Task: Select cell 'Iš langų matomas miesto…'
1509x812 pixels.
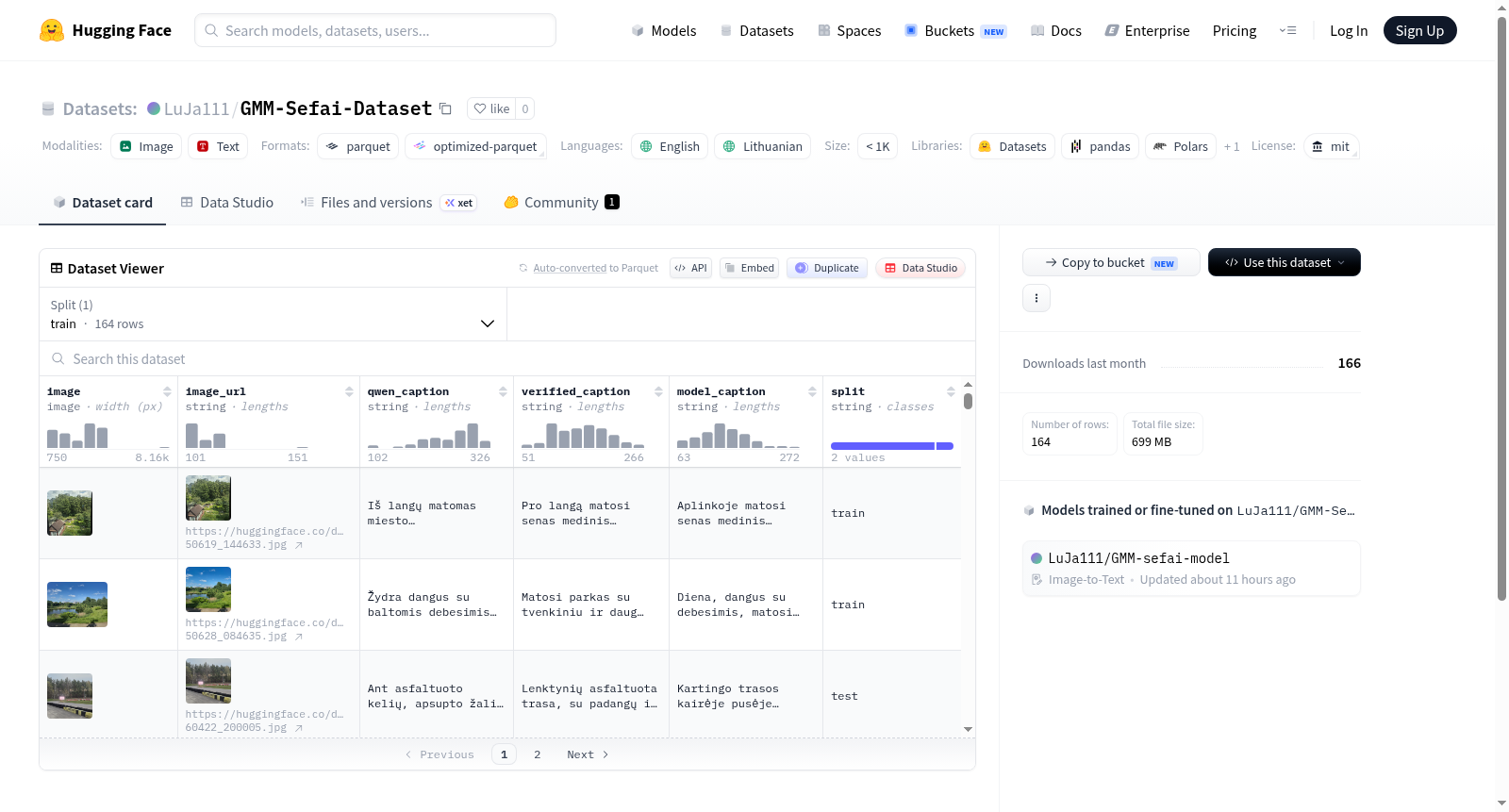Action: pyautogui.click(x=437, y=513)
